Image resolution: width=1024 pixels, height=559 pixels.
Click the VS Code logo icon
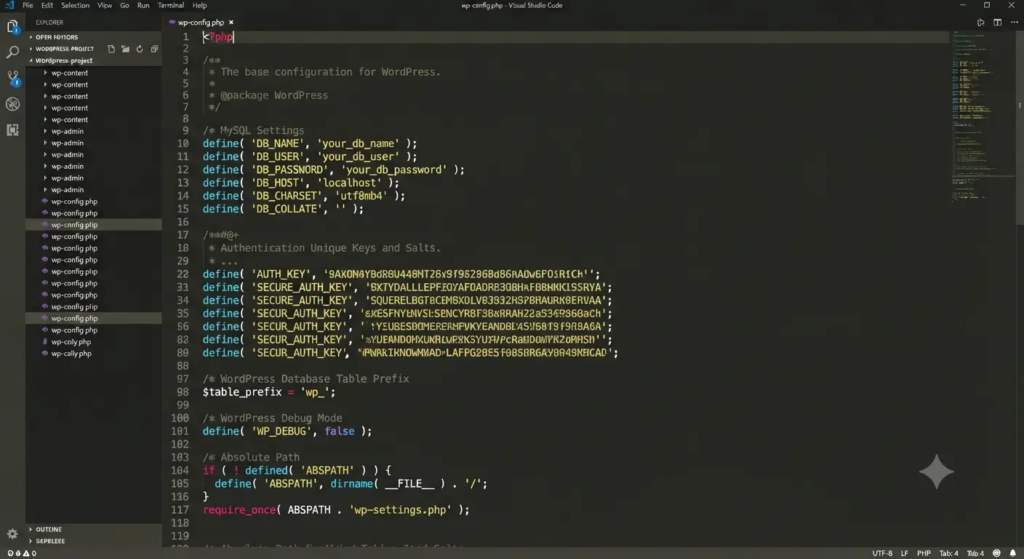(x=9, y=5)
